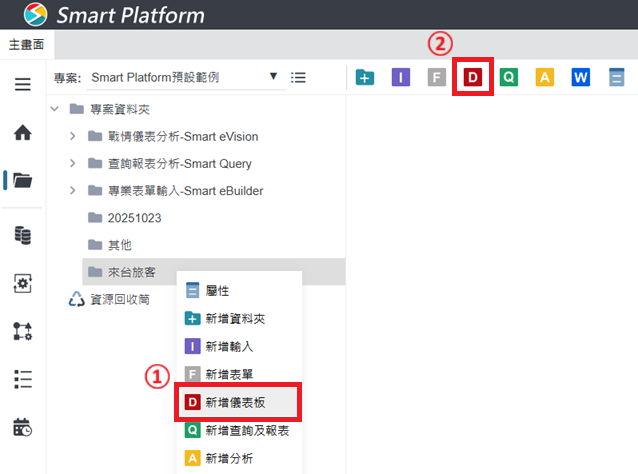Click the red D dashboard toolbar icon
Image resolution: width=638 pixels, height=474 pixels.
coord(473,78)
